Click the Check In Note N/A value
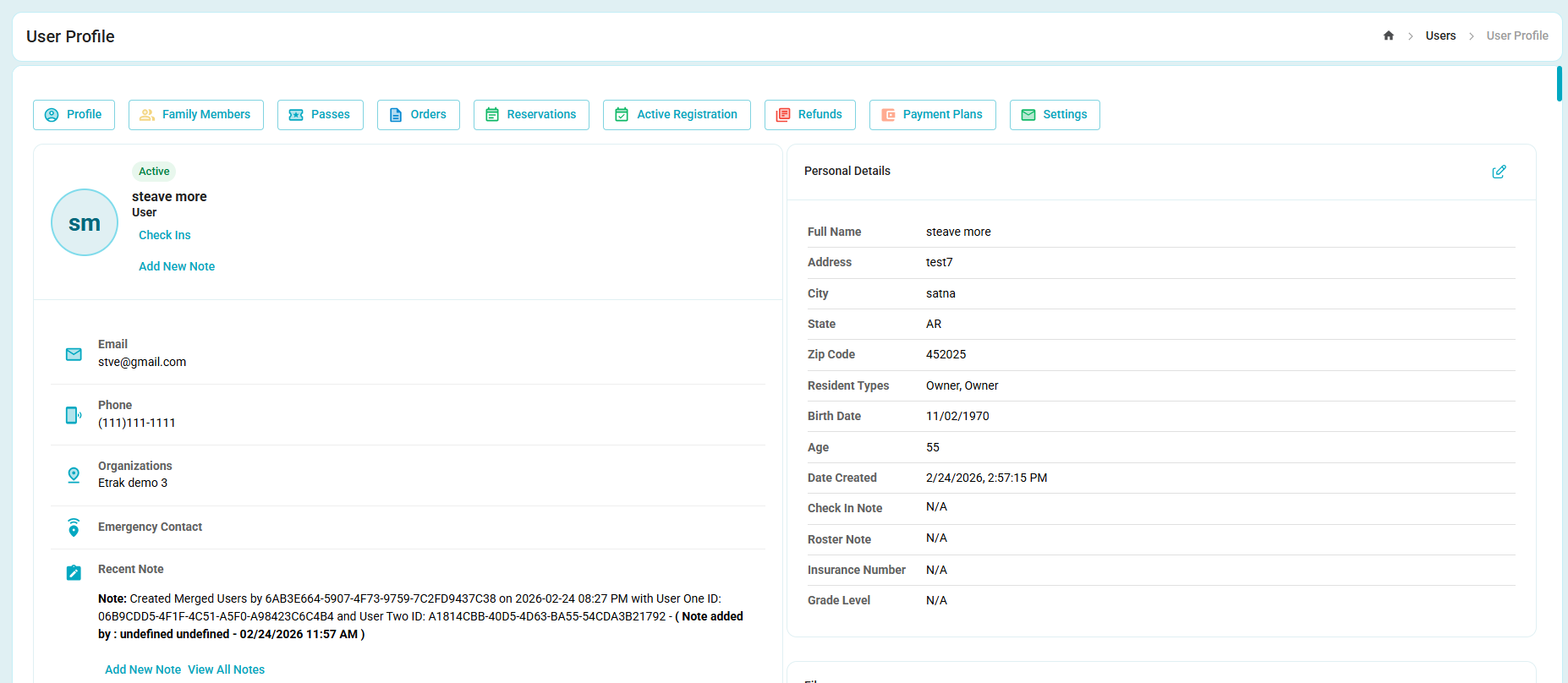This screenshot has width=1568, height=683. [x=936, y=506]
